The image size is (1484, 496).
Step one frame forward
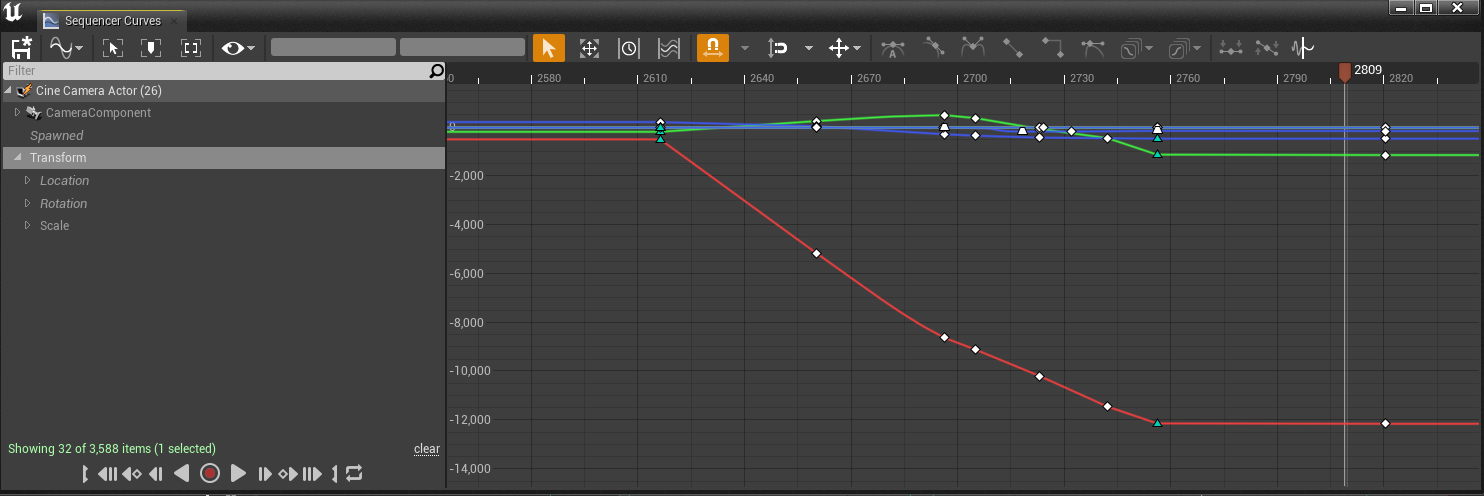click(264, 473)
